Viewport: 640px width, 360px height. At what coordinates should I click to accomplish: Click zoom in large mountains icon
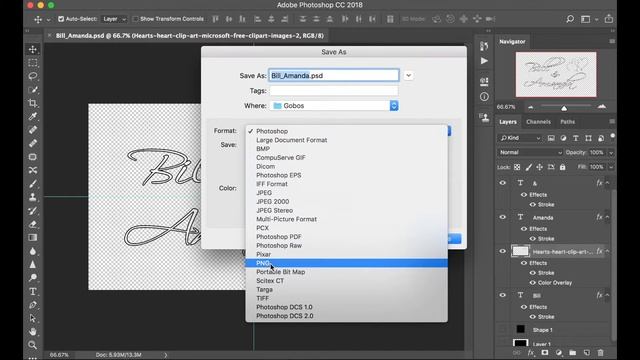tap(602, 107)
